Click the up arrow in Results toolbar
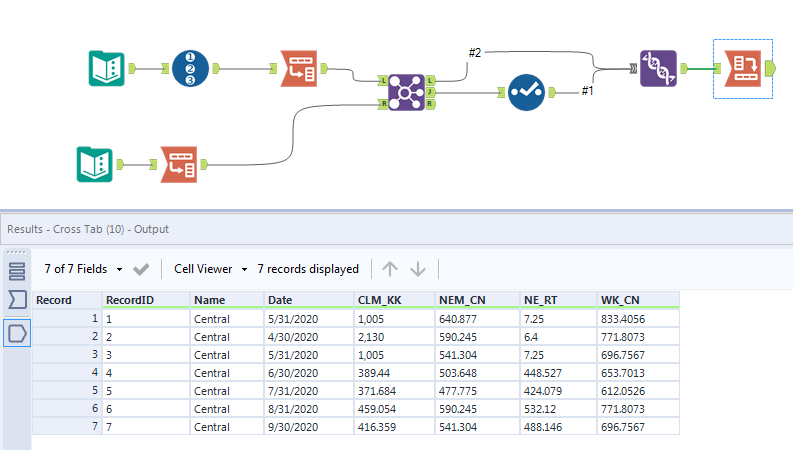 point(391,269)
